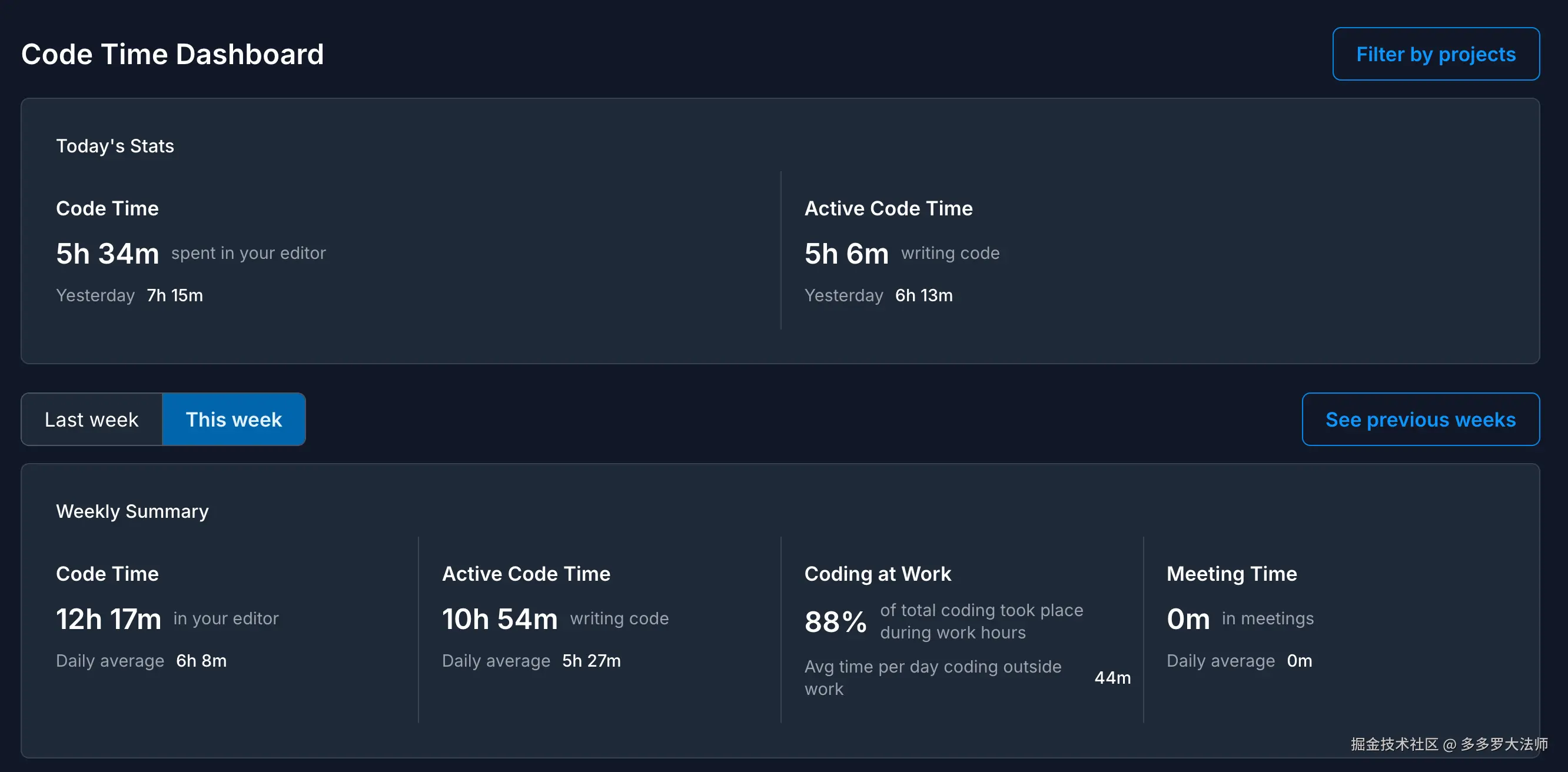Viewport: 1568px width, 772px height.
Task: Click today's 5h 6m active code time
Action: pos(846,253)
